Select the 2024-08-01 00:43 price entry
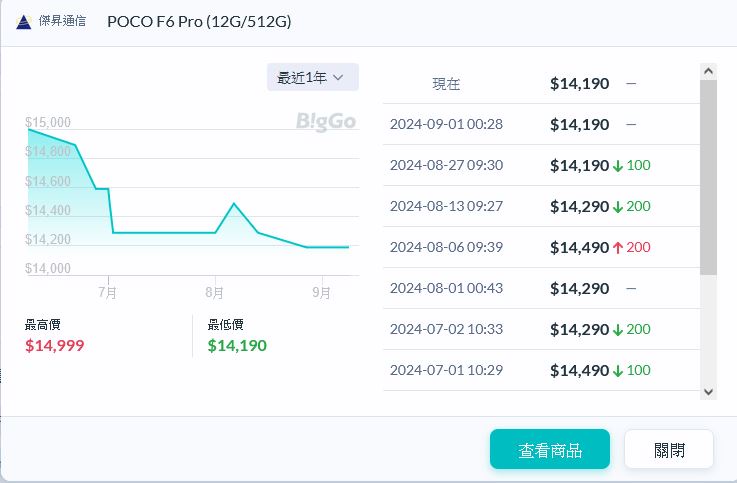This screenshot has height=483, width=737. 540,288
